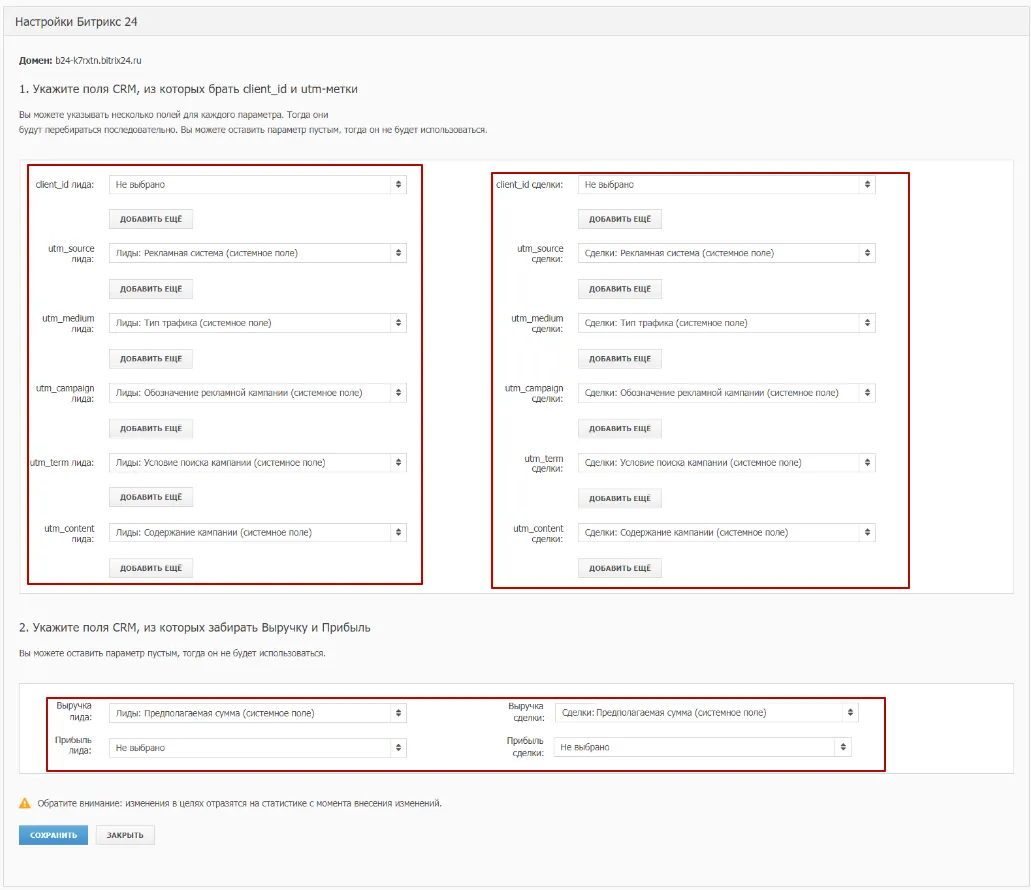Image resolution: width=1031 pixels, height=890 pixels.
Task: Click Добавить ещё under utm_content сделки
Action: [620, 568]
